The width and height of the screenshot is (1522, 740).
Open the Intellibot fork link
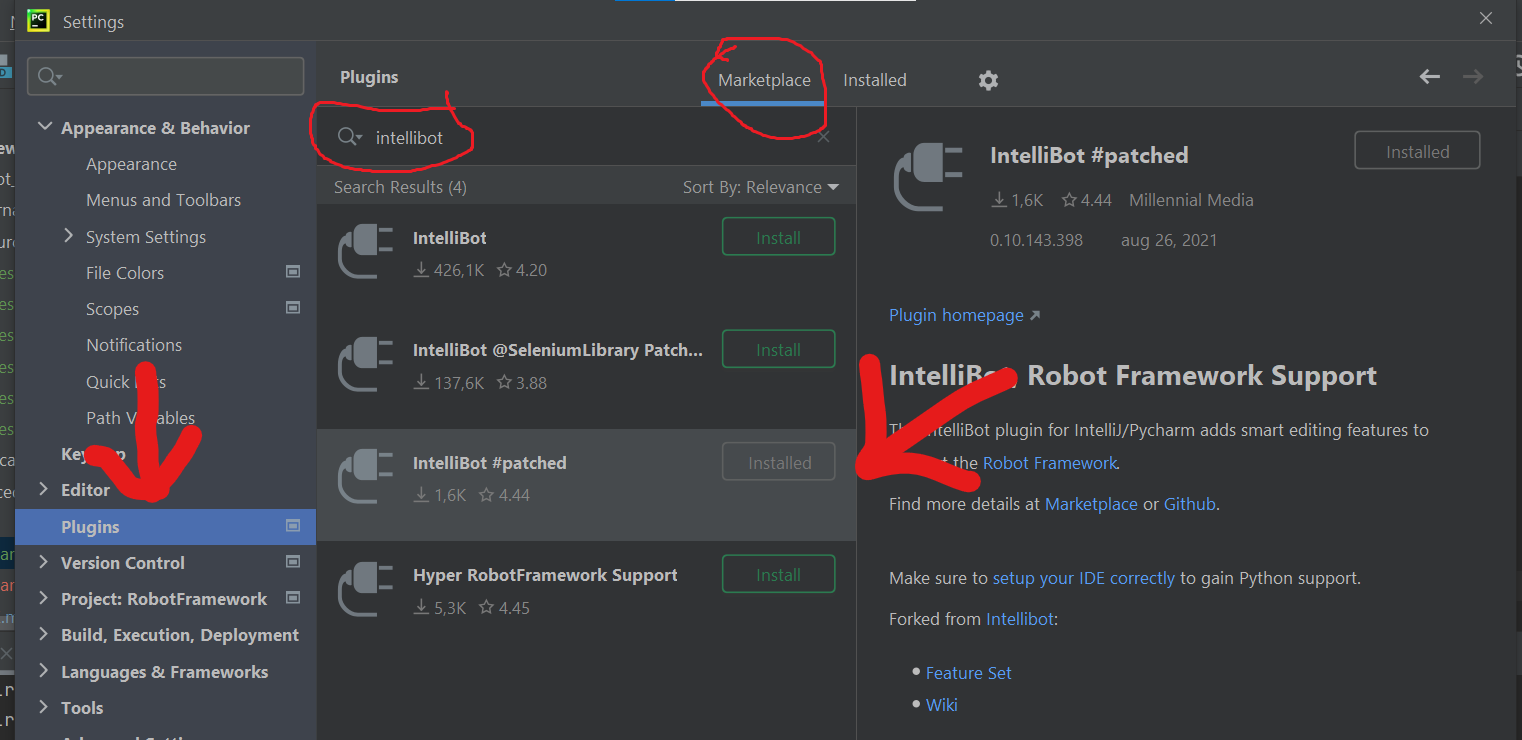click(x=1020, y=619)
